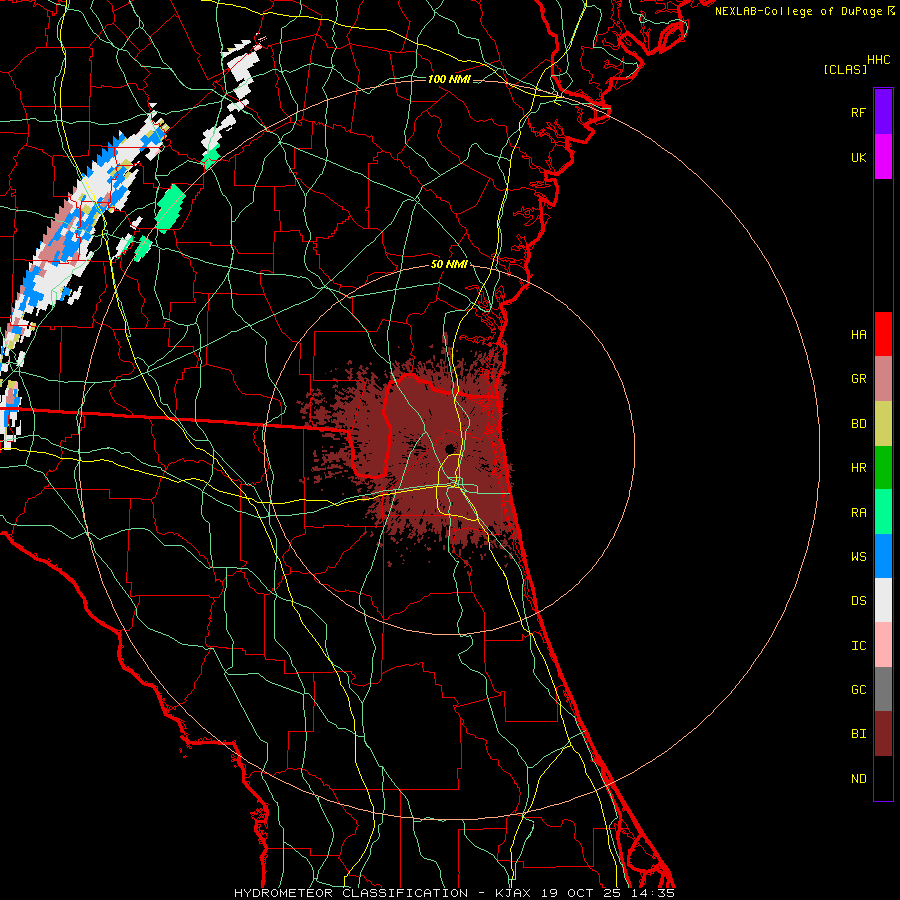
Task: Click the "ND" legend label
Action: point(858,779)
